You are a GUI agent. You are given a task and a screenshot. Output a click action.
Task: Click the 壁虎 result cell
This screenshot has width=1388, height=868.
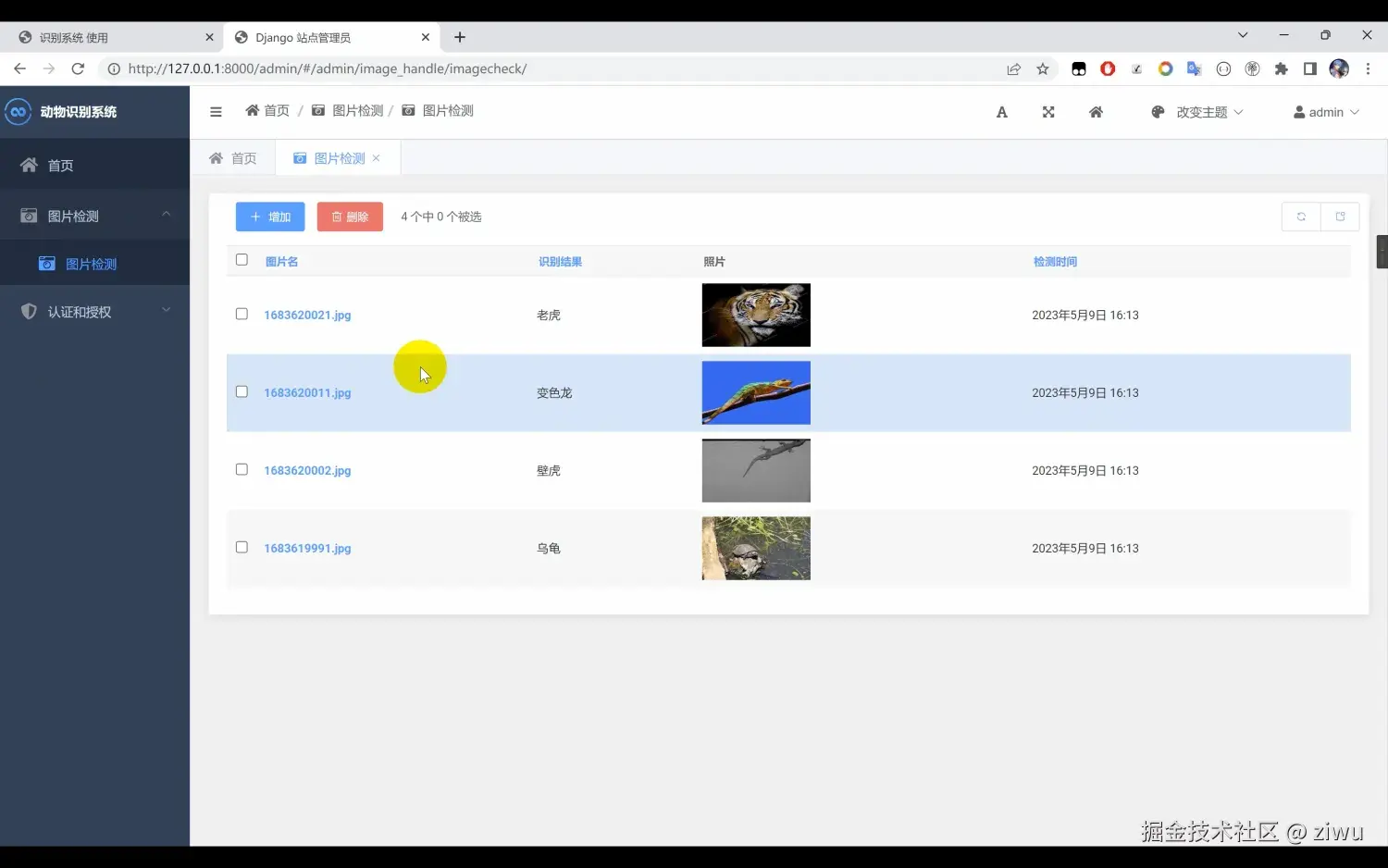[x=549, y=471]
